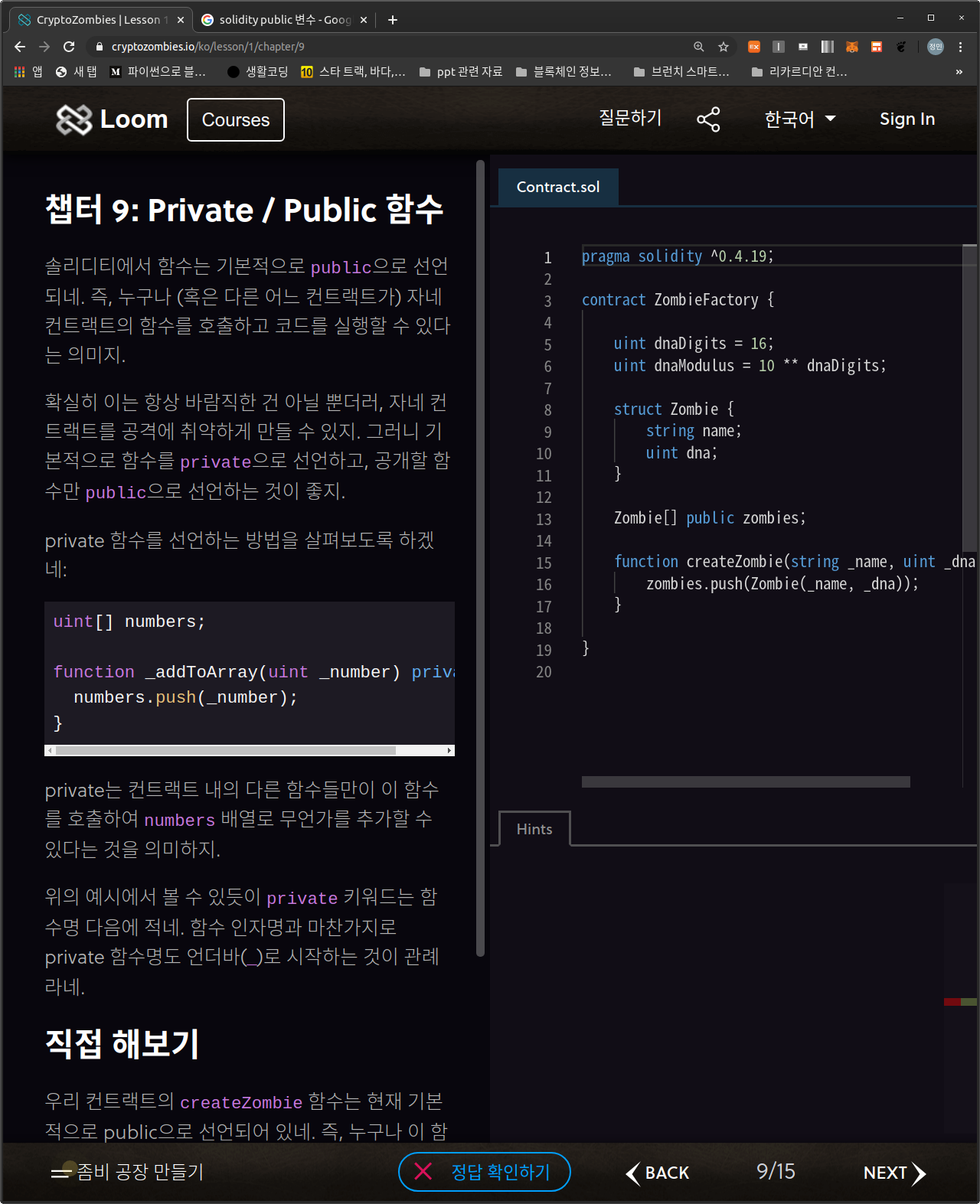Click the orange layout extension icon
Viewport: 980px width, 1204px height.
point(877,47)
